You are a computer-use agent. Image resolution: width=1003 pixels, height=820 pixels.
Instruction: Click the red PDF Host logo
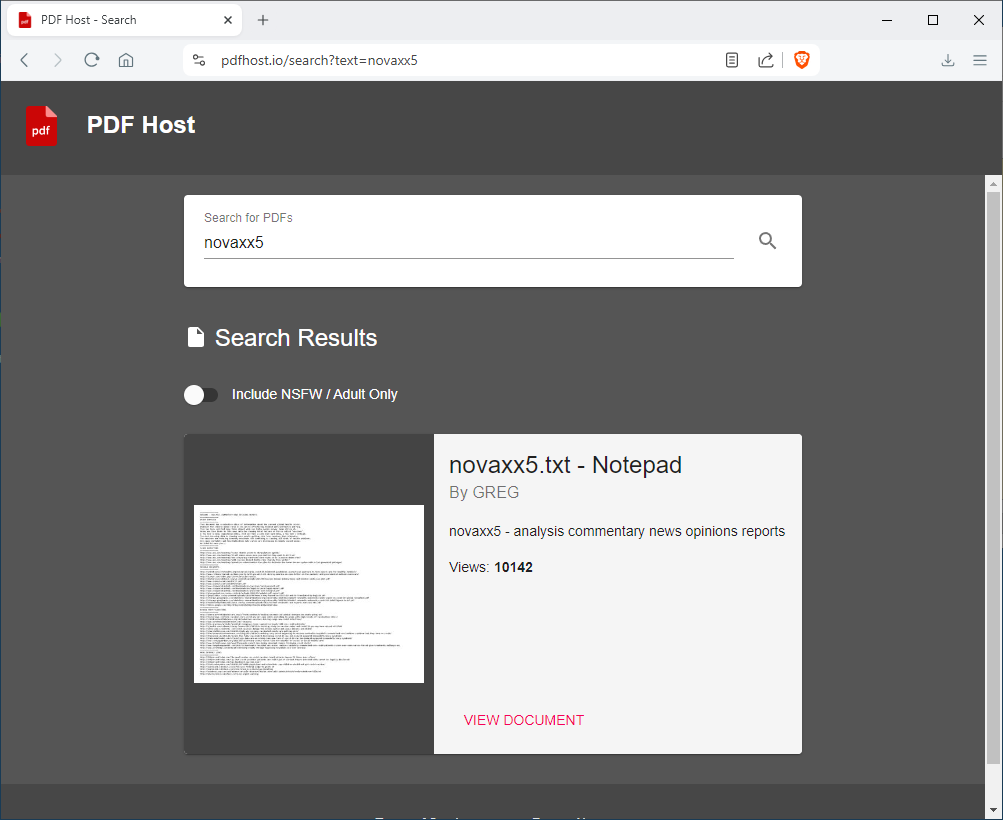coord(42,125)
